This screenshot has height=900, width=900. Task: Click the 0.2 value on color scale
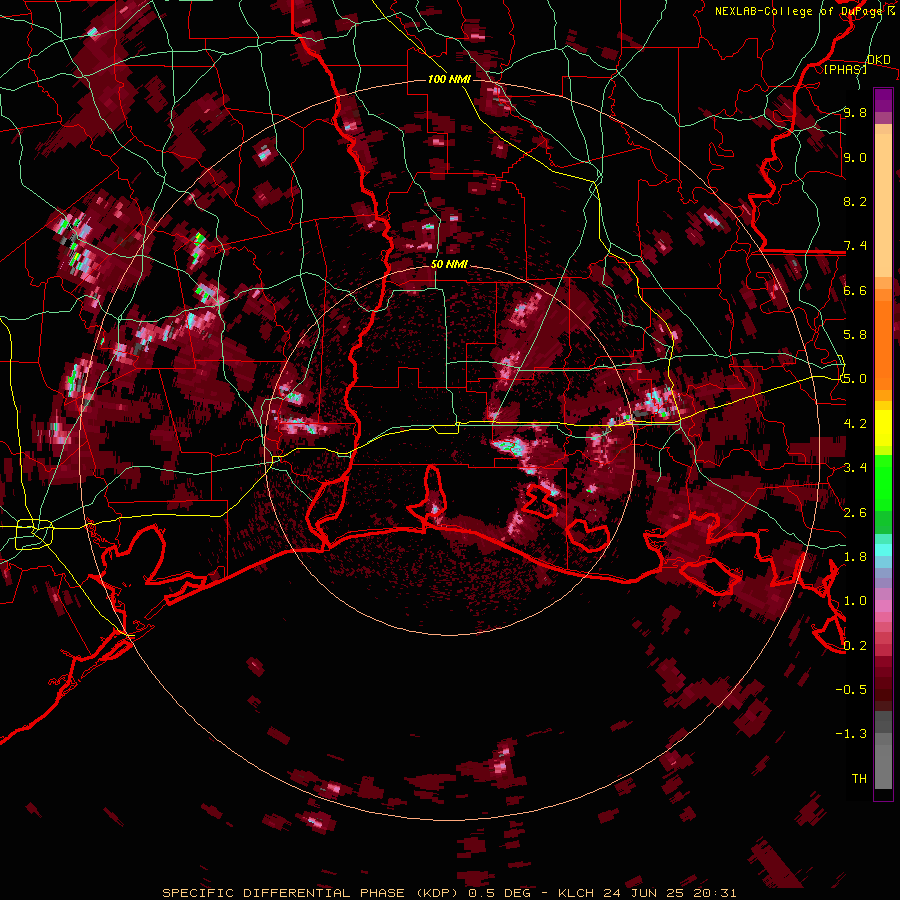[x=855, y=646]
